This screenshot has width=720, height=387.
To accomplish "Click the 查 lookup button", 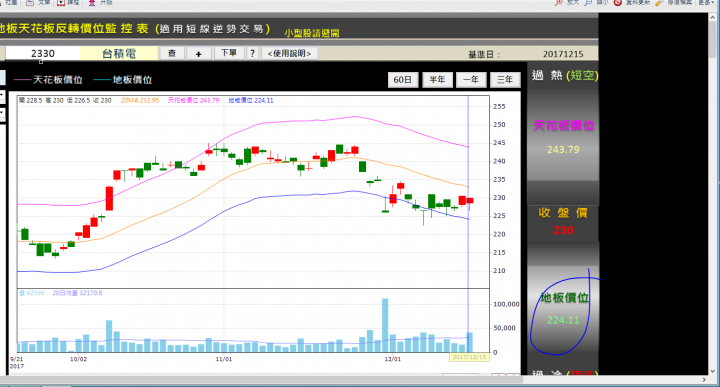I will pyautogui.click(x=172, y=53).
